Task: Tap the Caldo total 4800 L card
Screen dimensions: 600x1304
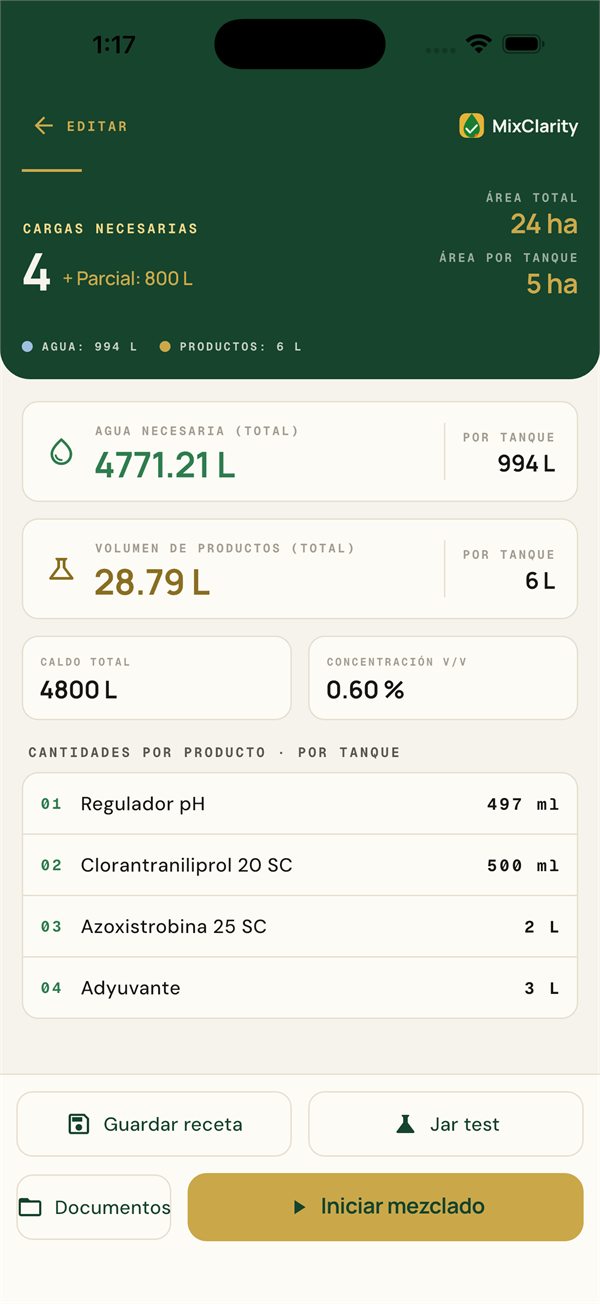Action: 157,678
